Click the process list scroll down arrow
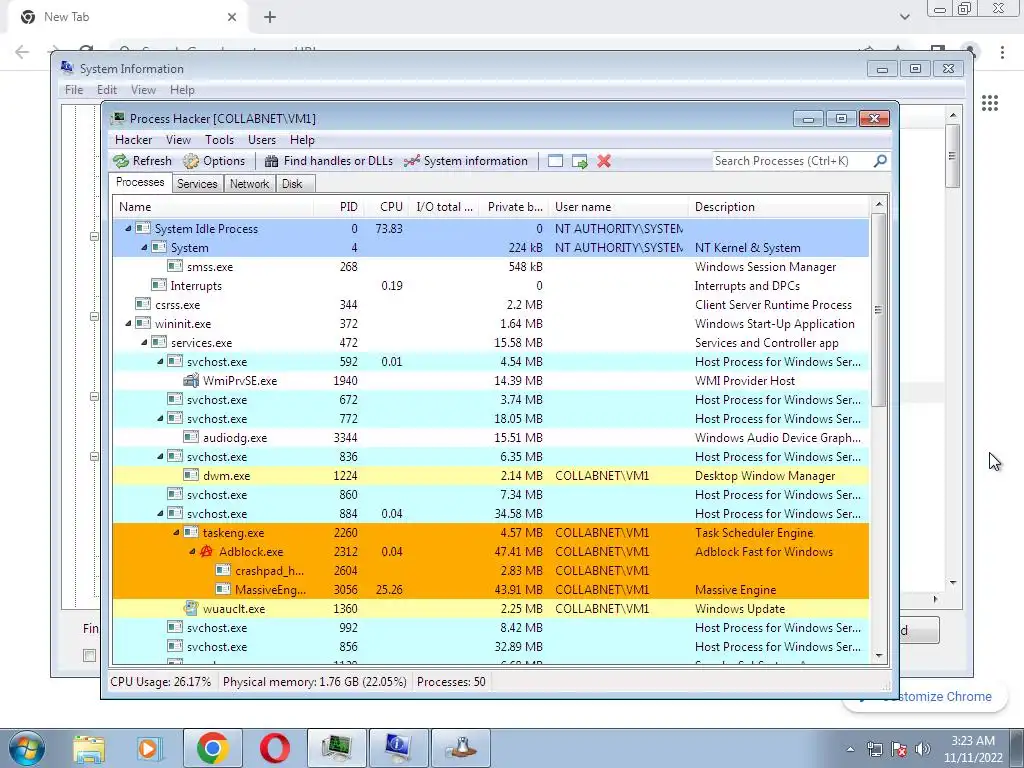1024x768 pixels. tap(878, 655)
